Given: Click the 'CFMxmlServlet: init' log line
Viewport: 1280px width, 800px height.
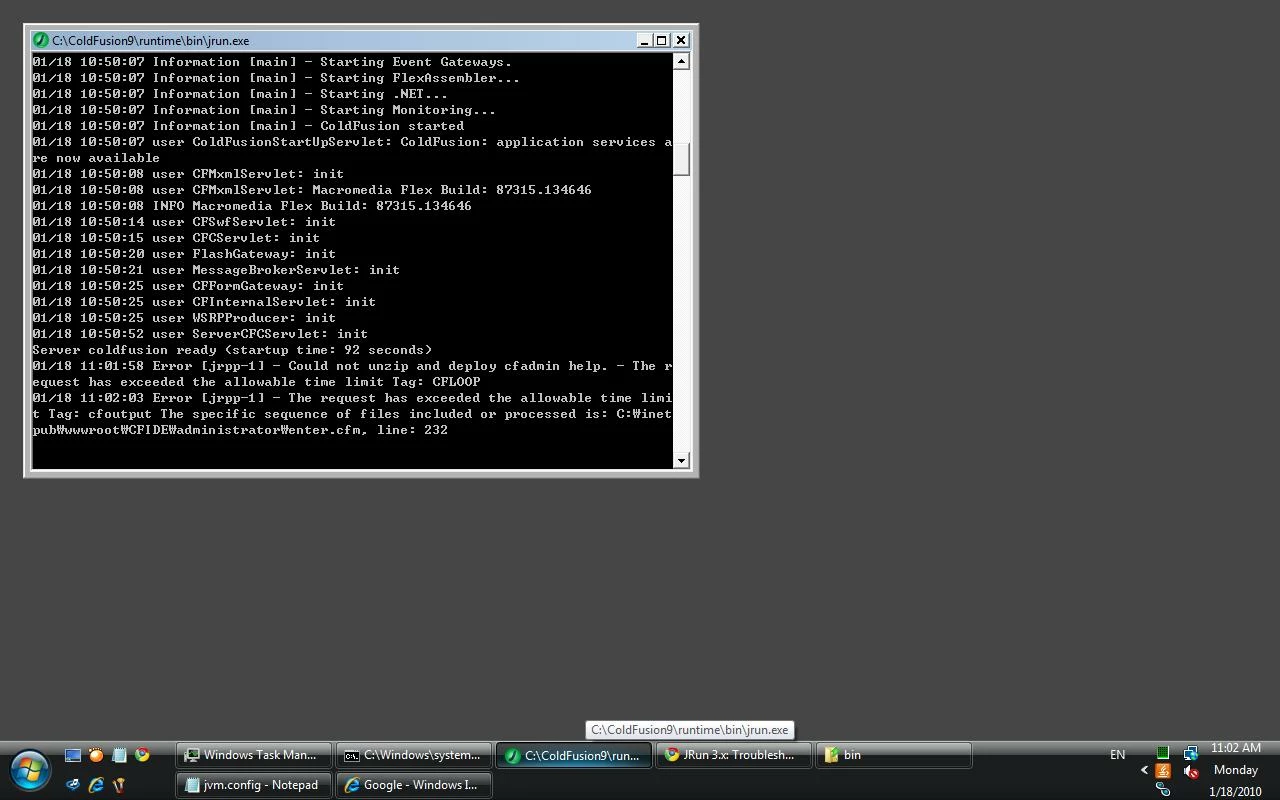Looking at the screenshot, I should 188,174.
